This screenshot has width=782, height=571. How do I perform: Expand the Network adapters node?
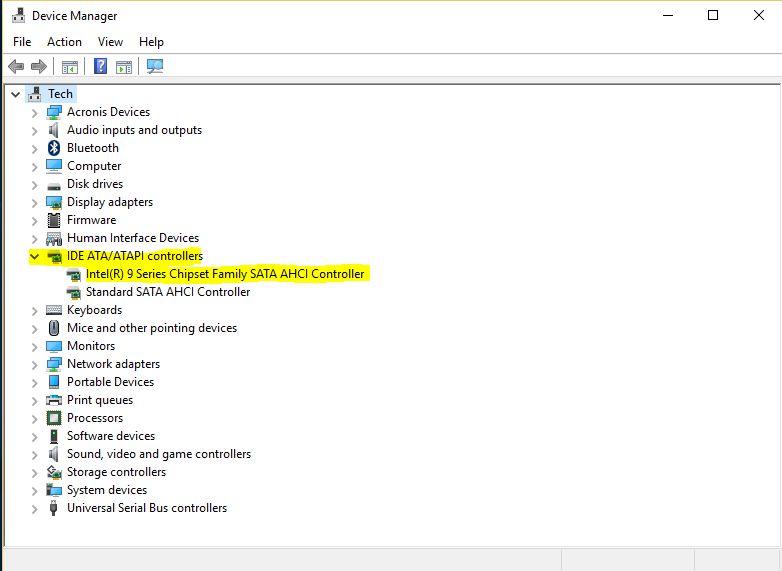pyautogui.click(x=35, y=364)
